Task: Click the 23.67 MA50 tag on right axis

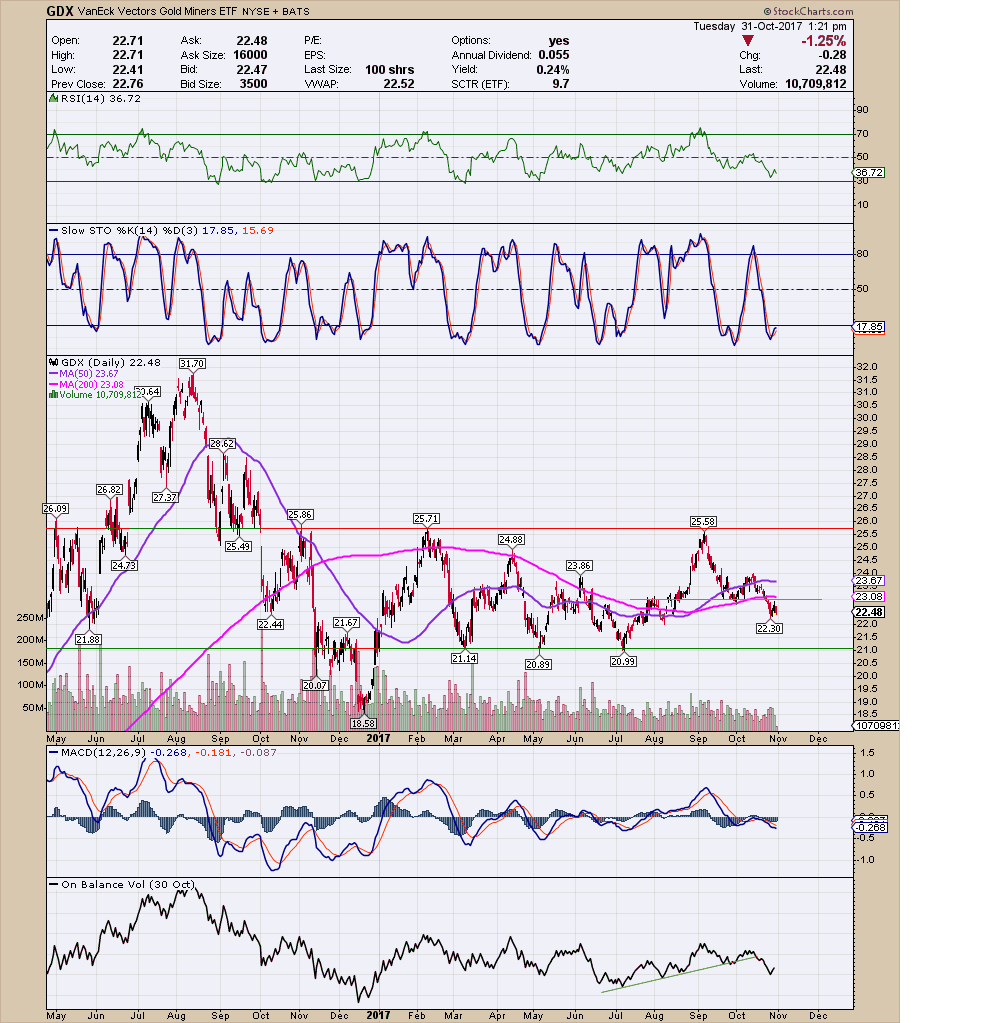Action: 869,581
